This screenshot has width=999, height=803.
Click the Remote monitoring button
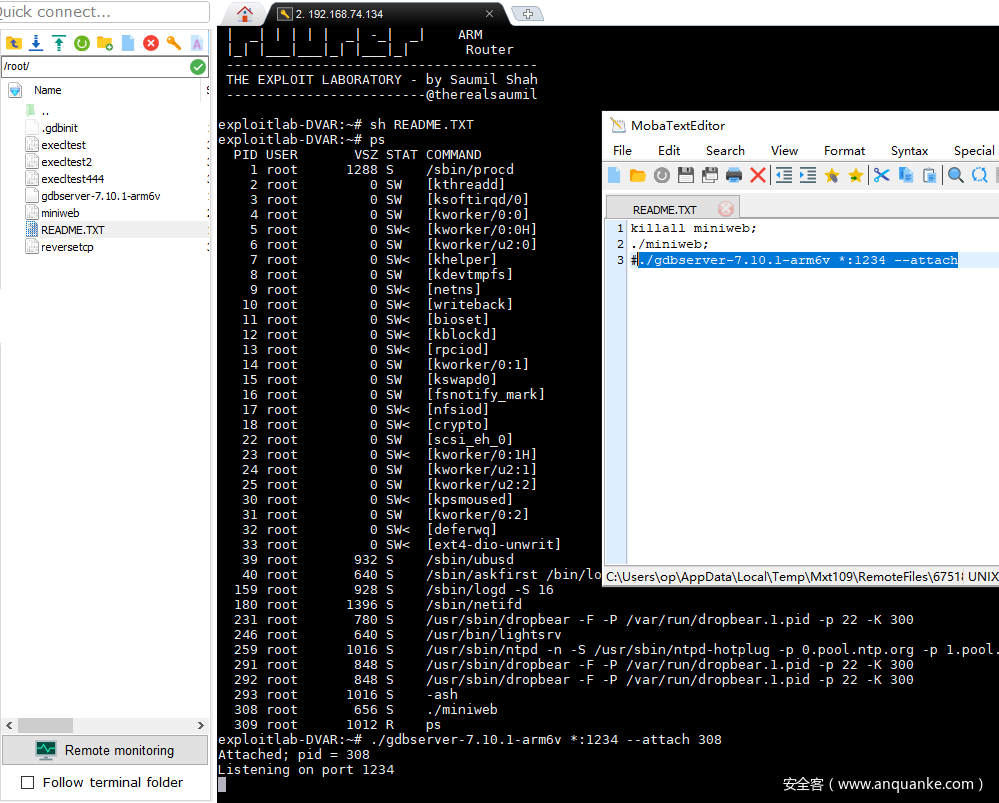pos(105,750)
